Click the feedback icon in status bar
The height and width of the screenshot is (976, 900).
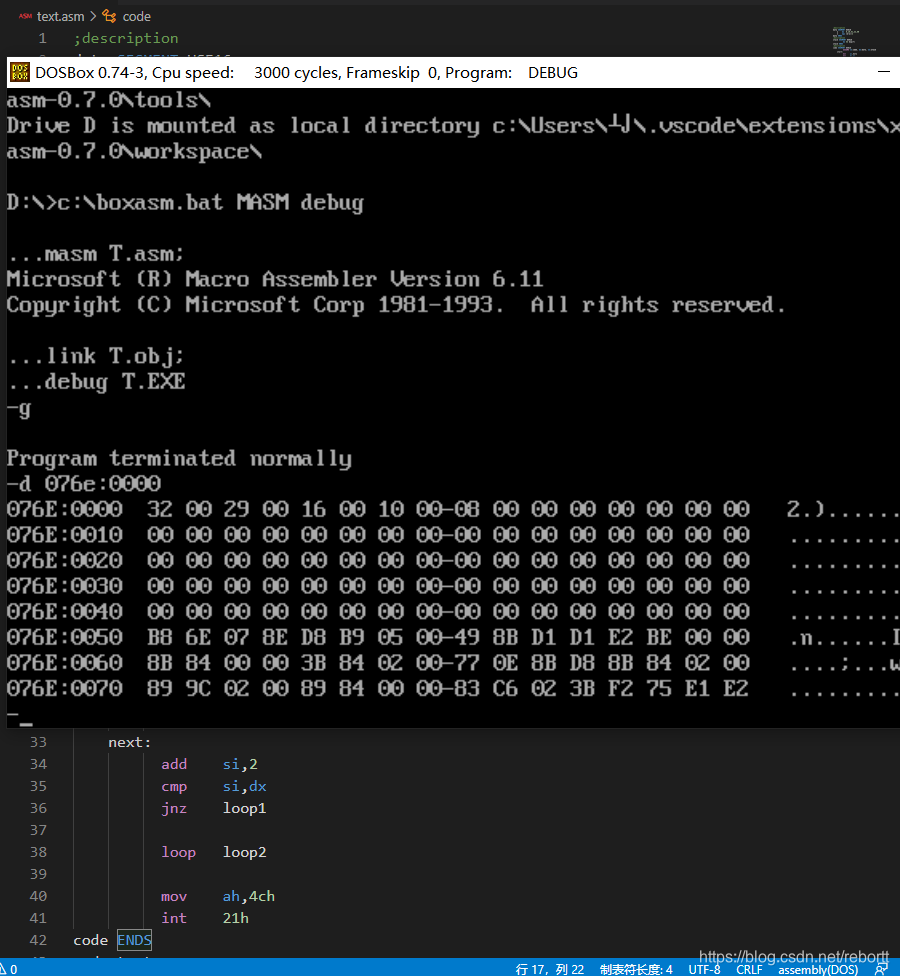click(x=881, y=969)
